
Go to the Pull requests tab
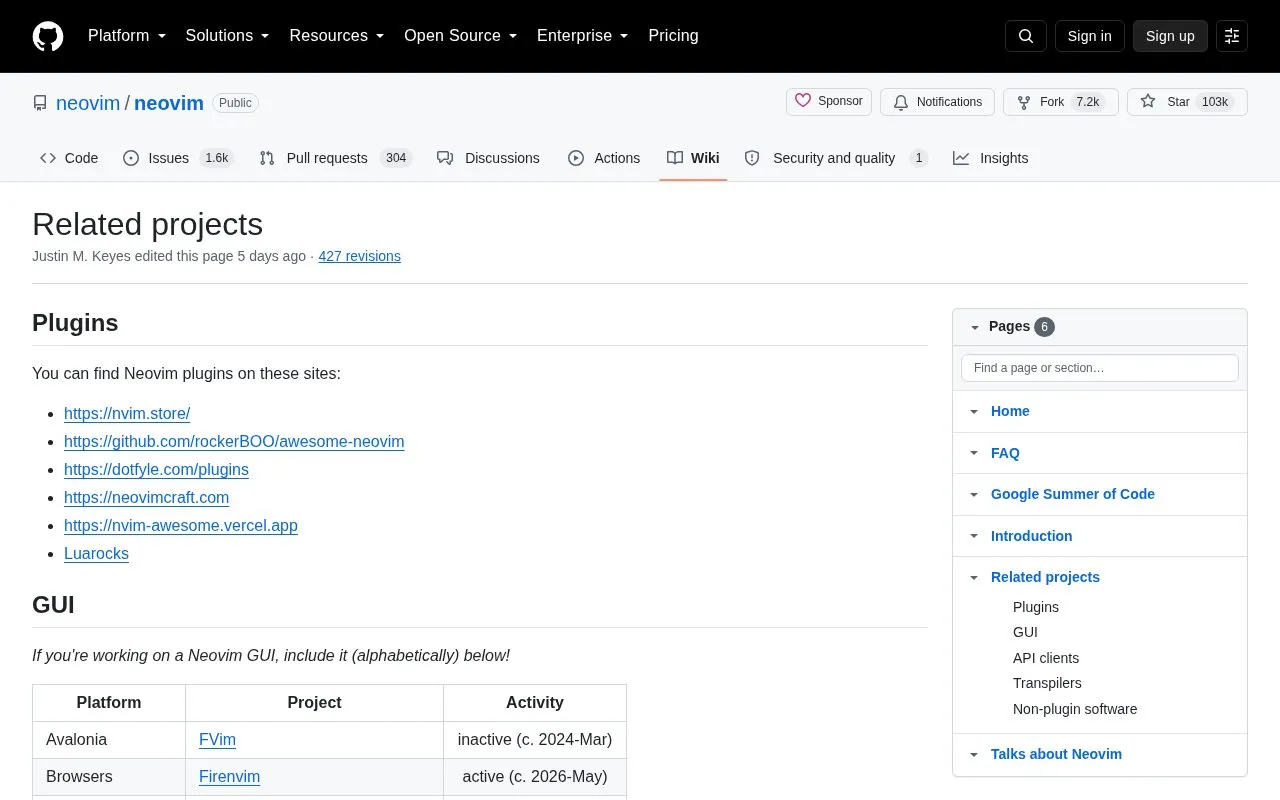[x=335, y=158]
